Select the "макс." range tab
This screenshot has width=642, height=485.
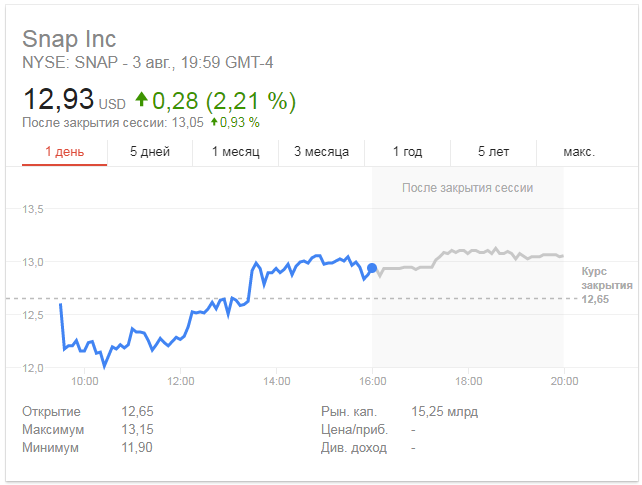[x=579, y=152]
